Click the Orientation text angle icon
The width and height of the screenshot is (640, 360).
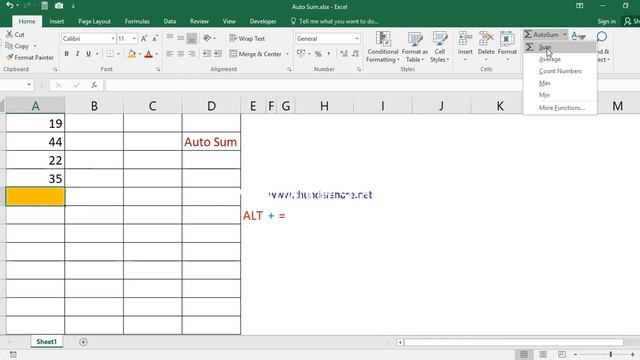(x=207, y=38)
